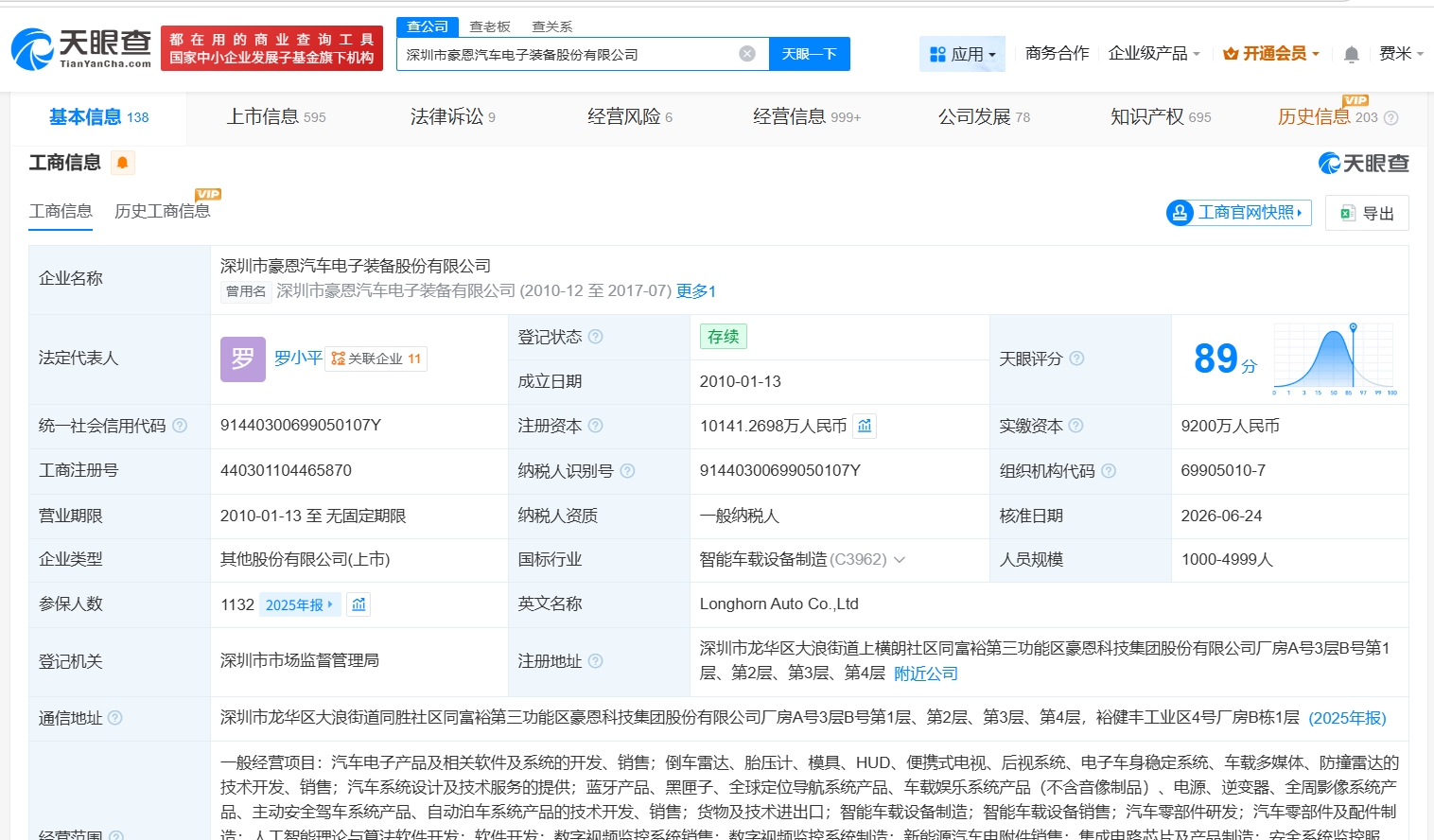Click the 89分 score value
This screenshot has width=1434, height=840.
(x=1225, y=359)
